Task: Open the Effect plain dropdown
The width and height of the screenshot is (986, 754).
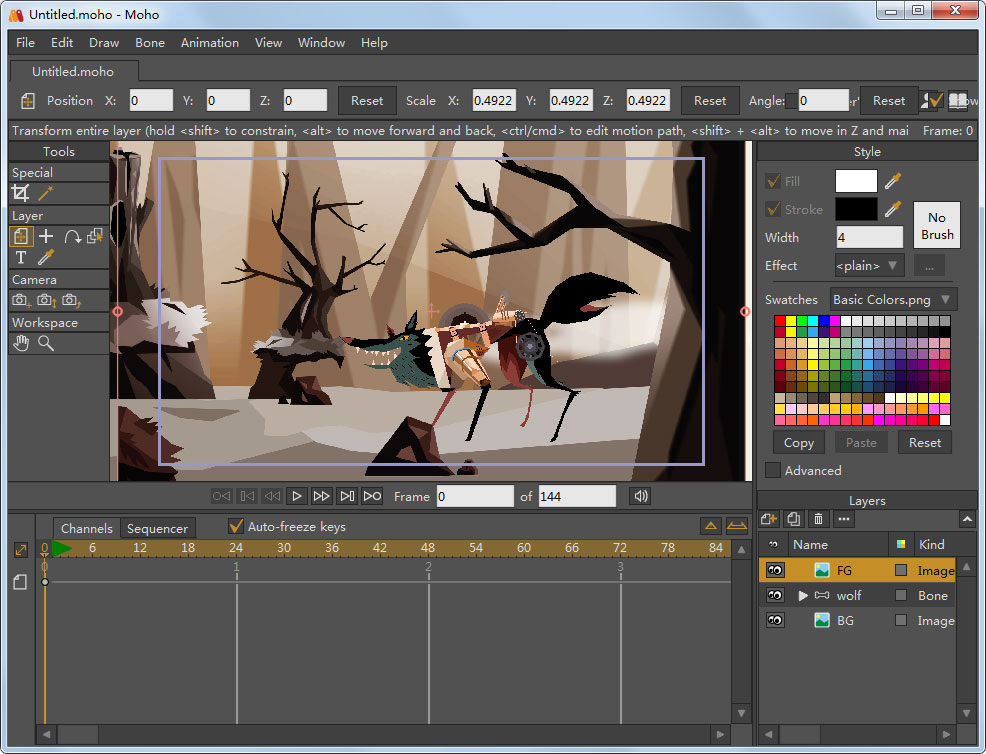Action: coord(869,266)
